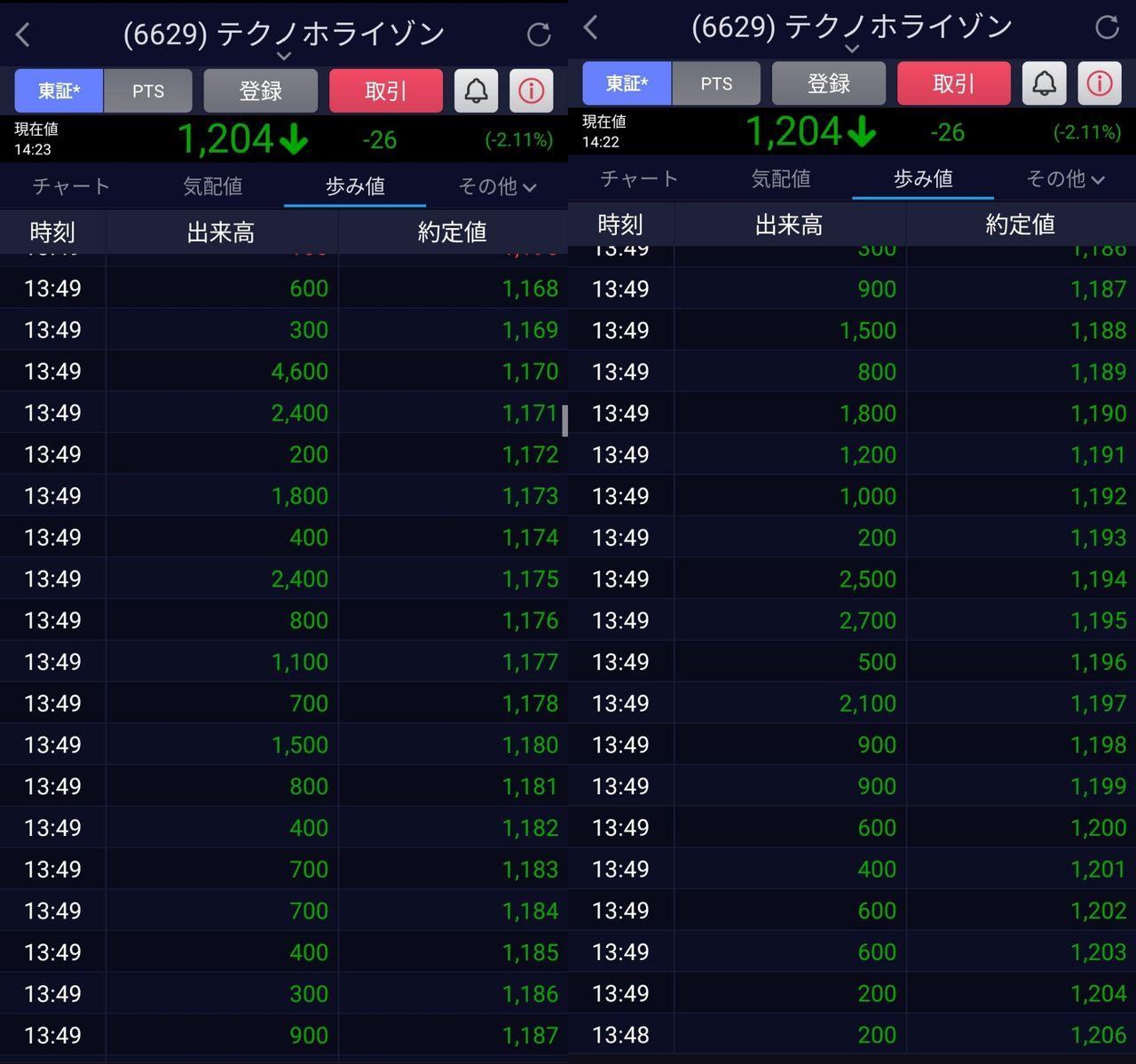This screenshot has width=1136, height=1064.
Task: Click scrollbar thumb in 14:23 screen's list
Action: coord(564,420)
